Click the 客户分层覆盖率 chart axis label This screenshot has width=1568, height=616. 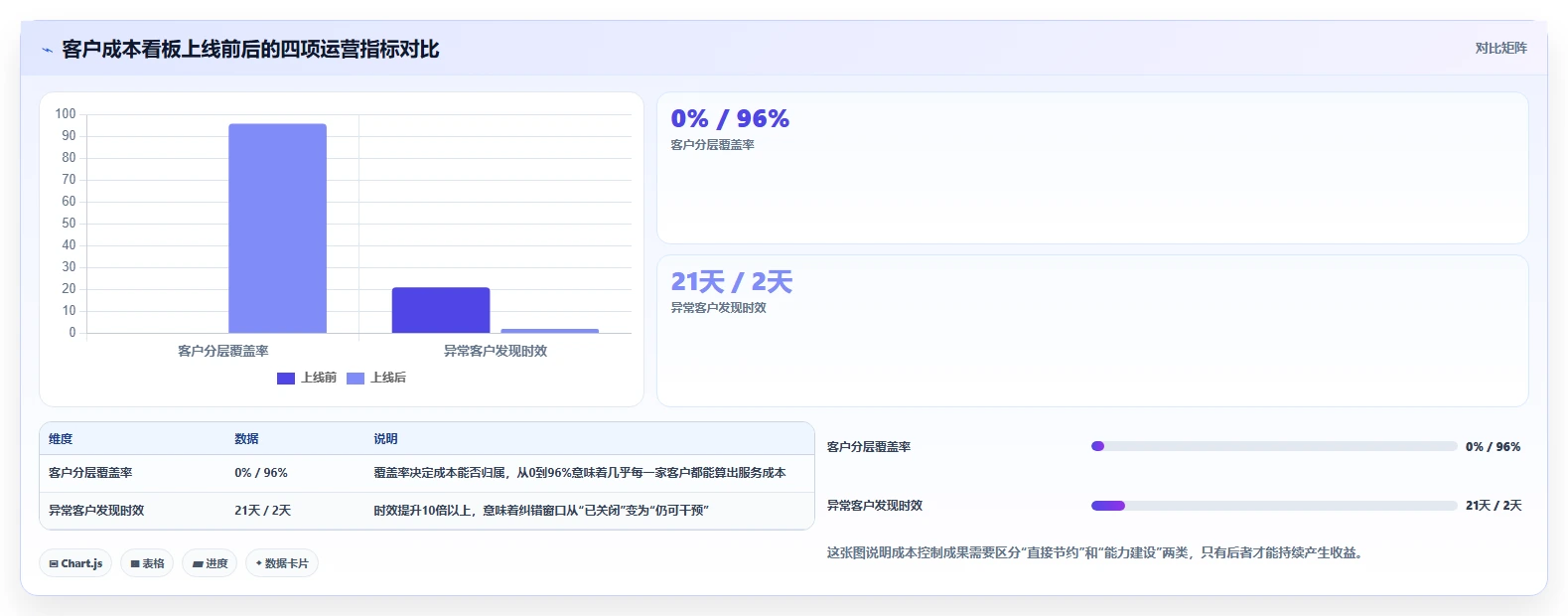(222, 351)
